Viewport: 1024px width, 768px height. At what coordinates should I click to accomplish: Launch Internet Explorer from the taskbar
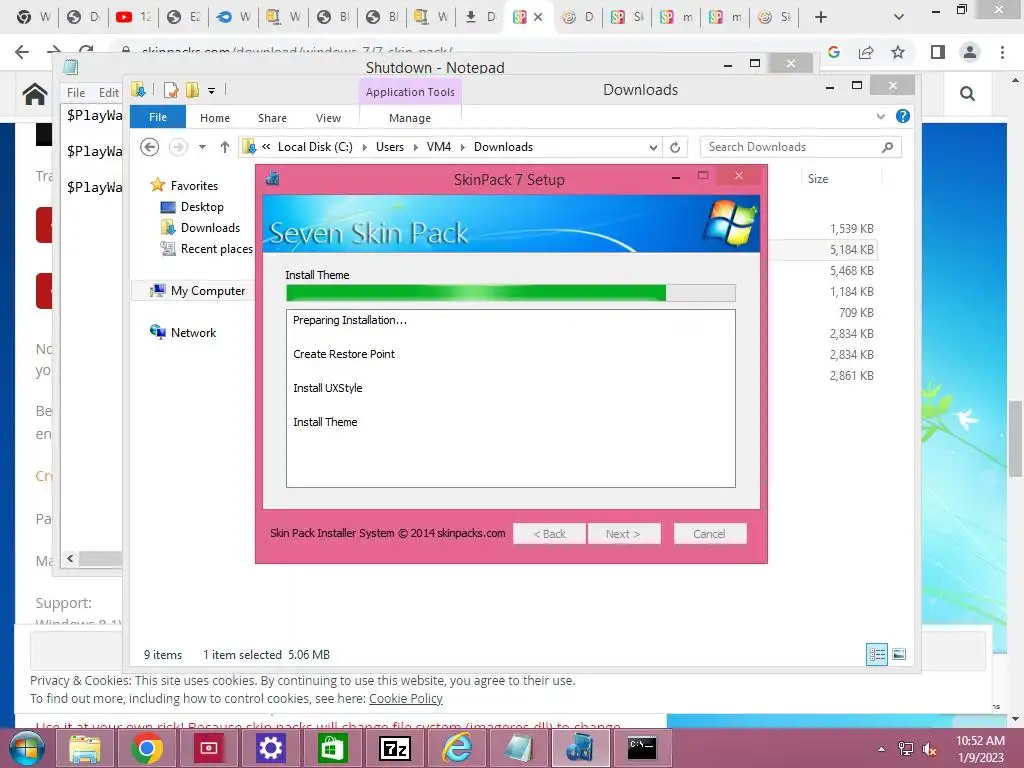[456, 748]
